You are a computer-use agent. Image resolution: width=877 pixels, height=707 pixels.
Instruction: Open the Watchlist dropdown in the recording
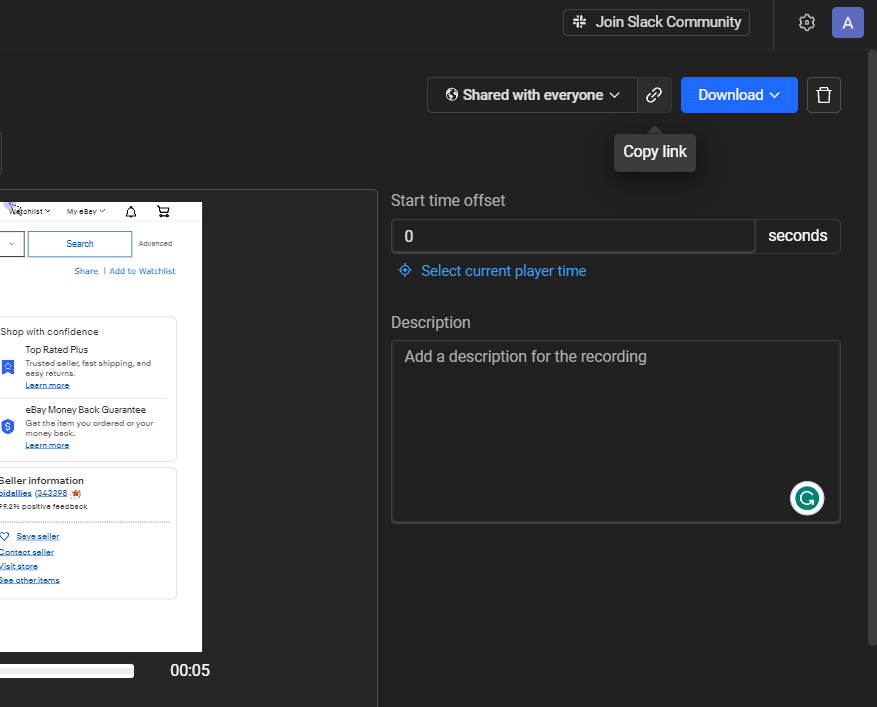[30, 211]
